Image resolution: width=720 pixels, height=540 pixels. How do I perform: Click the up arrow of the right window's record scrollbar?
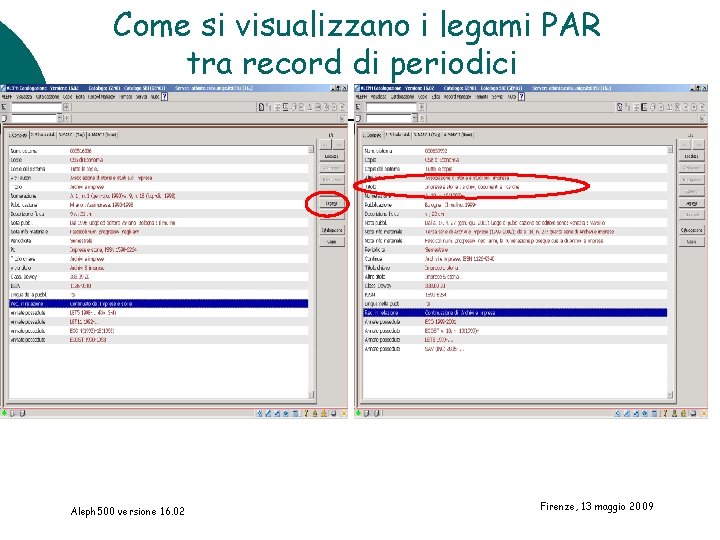tap(670, 150)
